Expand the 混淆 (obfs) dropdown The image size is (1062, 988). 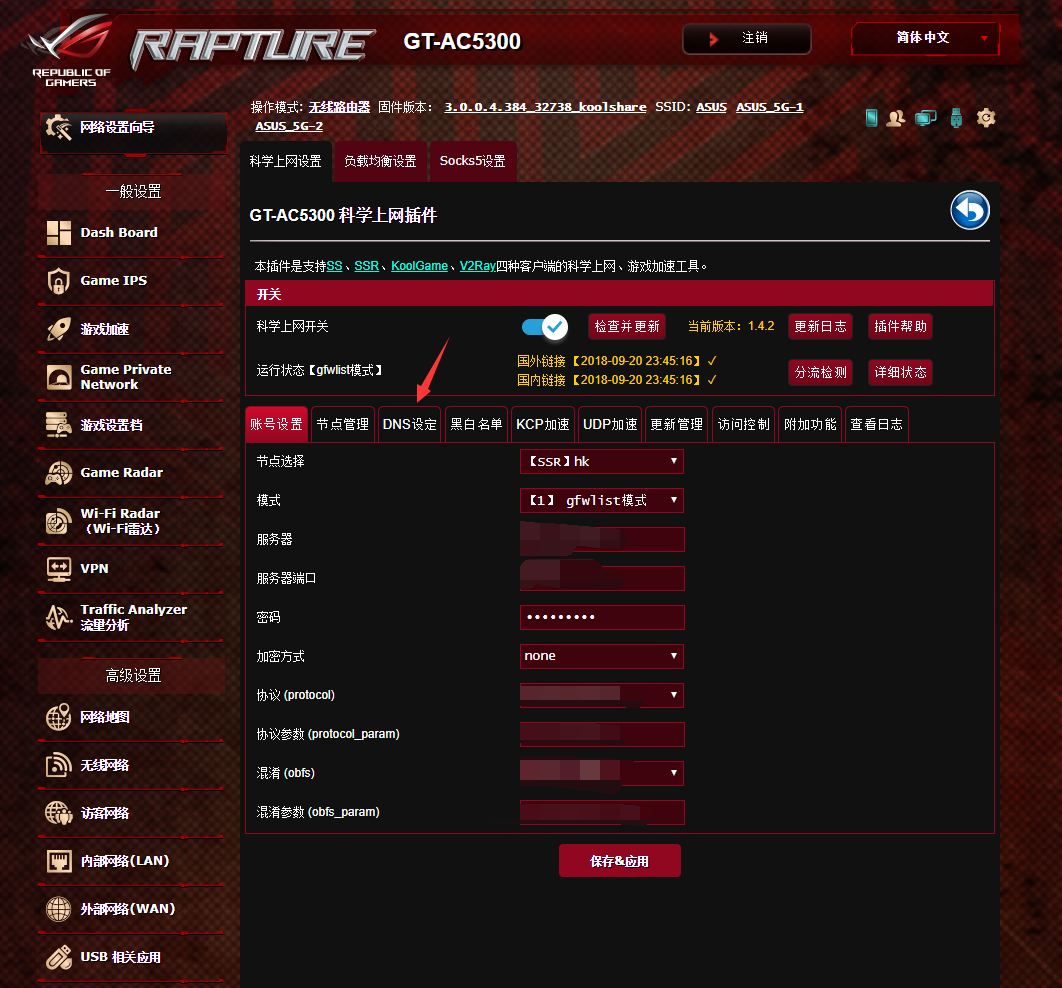601,773
